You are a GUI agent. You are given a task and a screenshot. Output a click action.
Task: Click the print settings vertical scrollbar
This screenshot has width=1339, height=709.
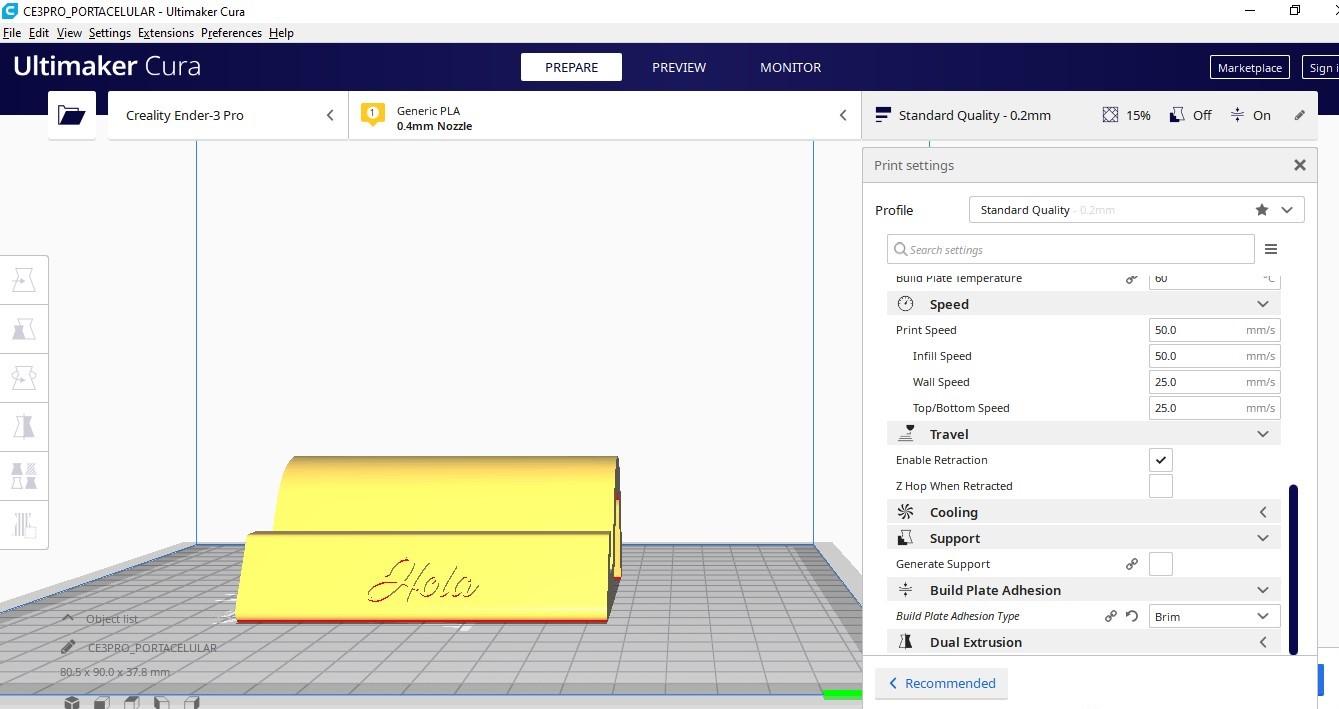[x=1293, y=569]
